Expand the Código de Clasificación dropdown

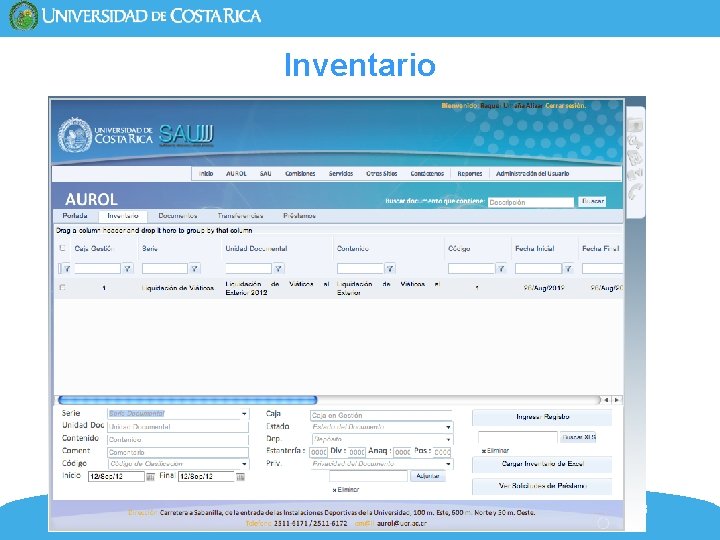click(x=244, y=464)
